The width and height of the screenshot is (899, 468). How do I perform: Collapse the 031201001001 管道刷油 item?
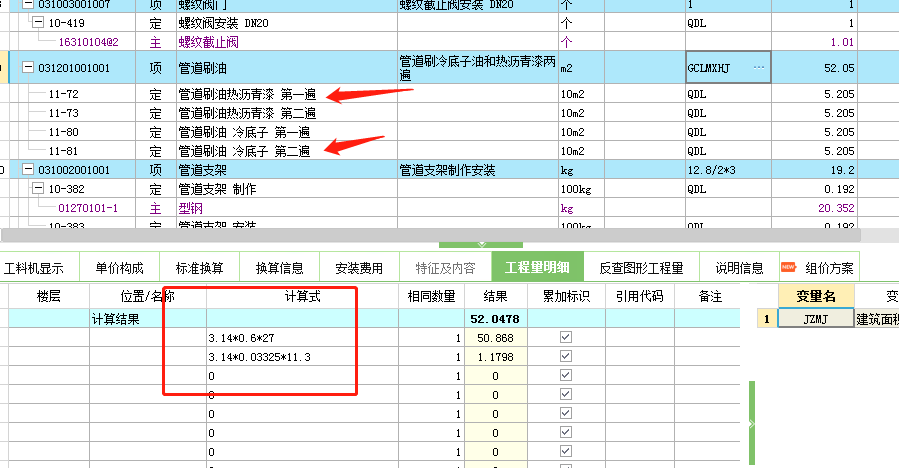pyautogui.click(x=28, y=67)
